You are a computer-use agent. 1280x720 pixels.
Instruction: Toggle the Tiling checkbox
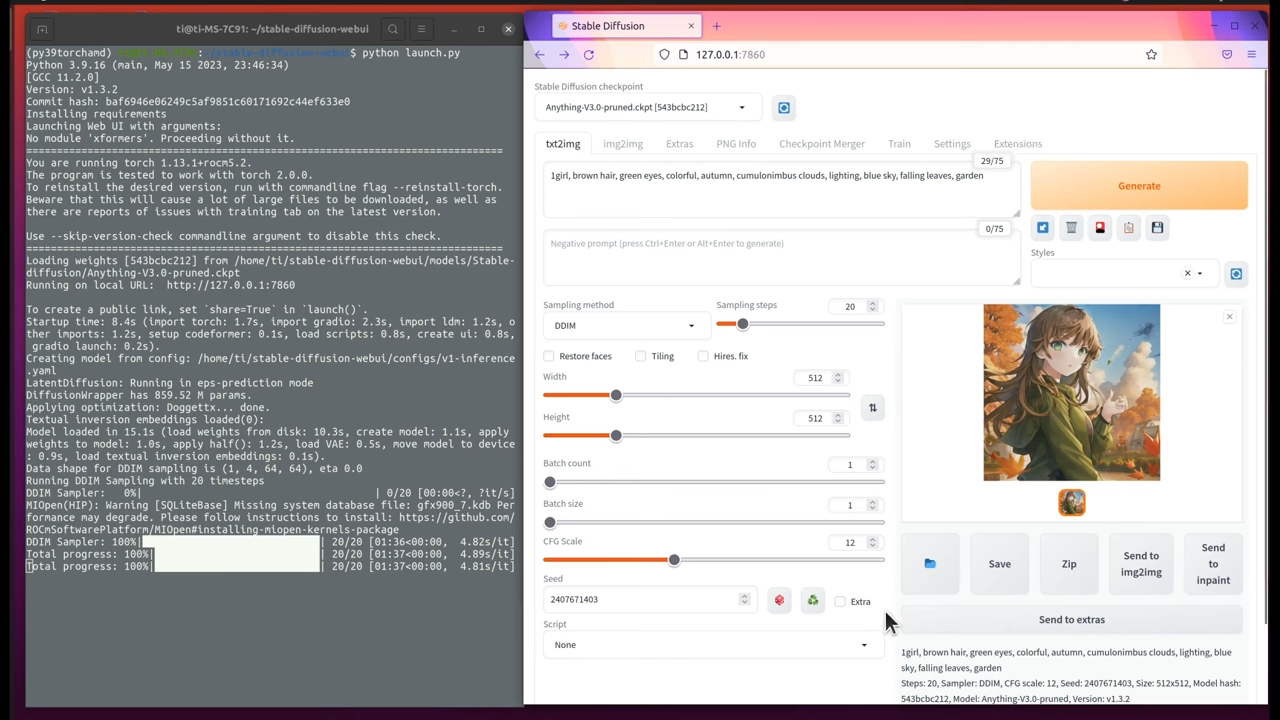tap(641, 356)
